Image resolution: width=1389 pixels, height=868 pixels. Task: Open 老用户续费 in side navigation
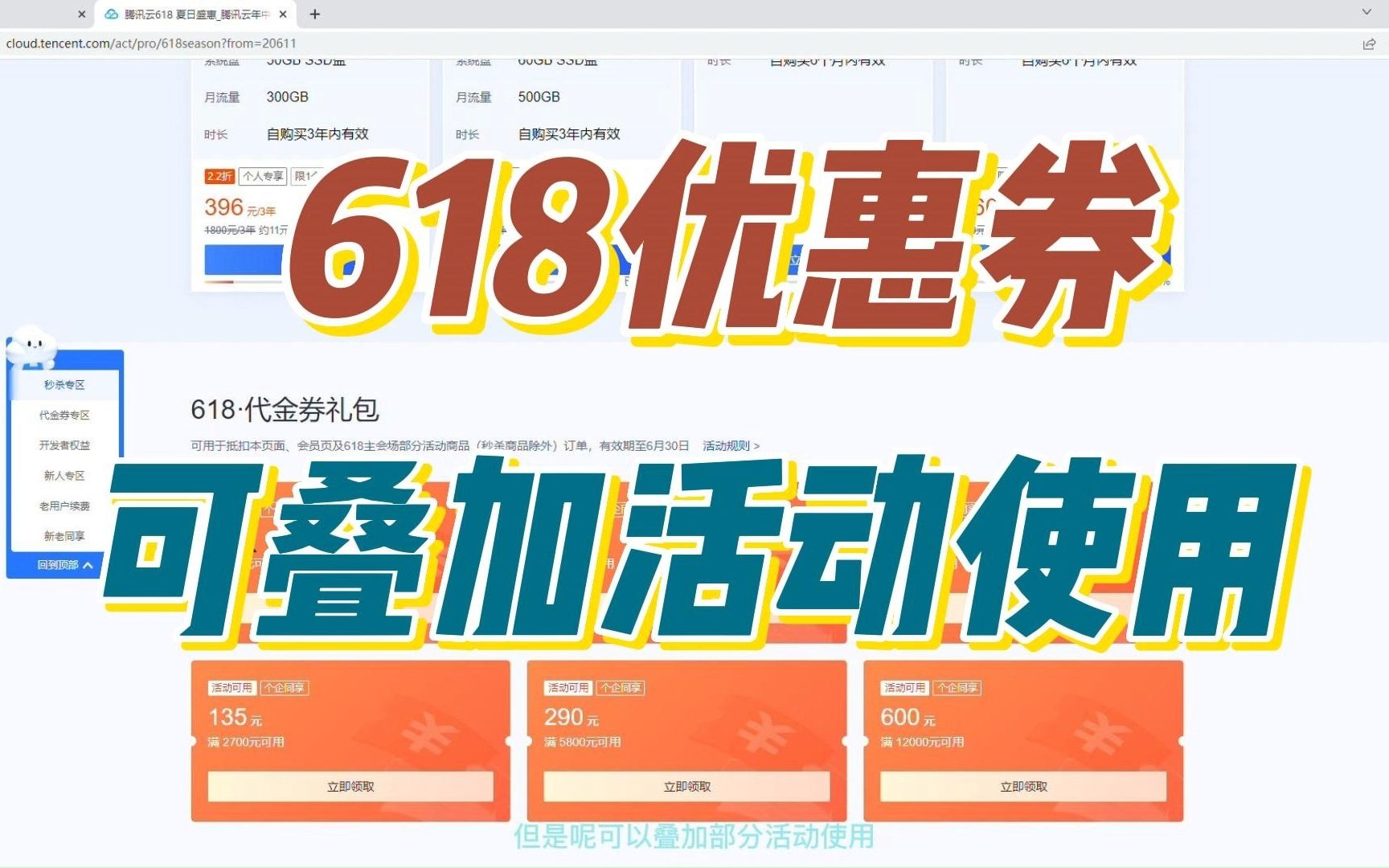[64, 506]
